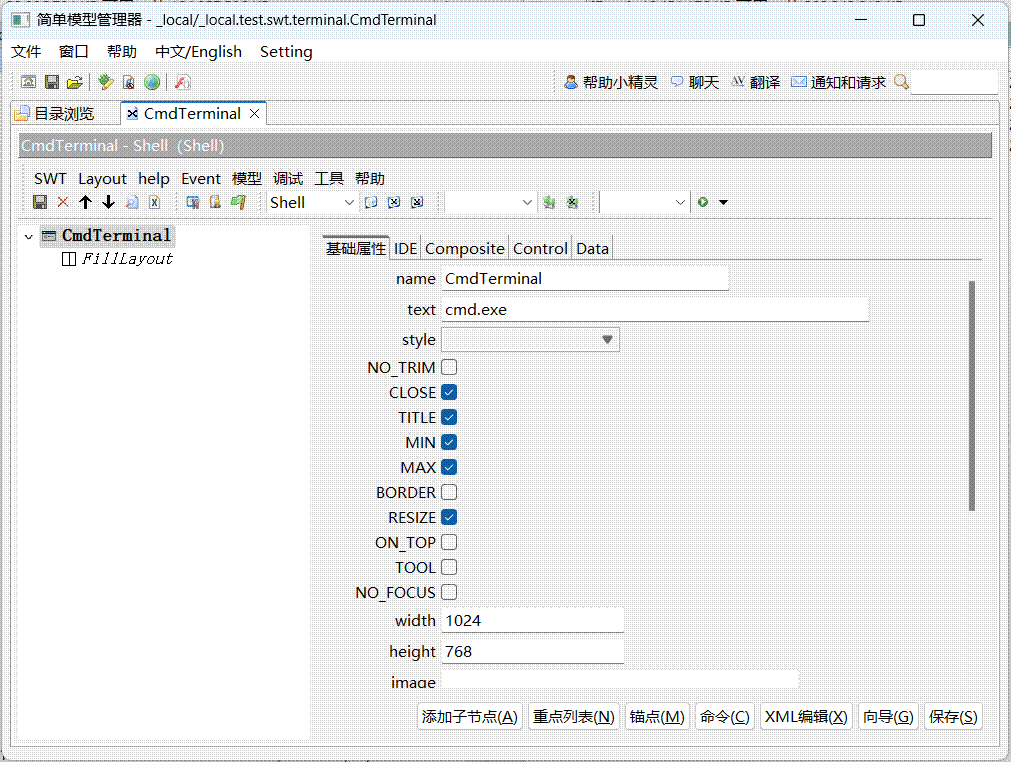1011x762 pixels.
Task: Open the Shell combo box
Action: [312, 202]
